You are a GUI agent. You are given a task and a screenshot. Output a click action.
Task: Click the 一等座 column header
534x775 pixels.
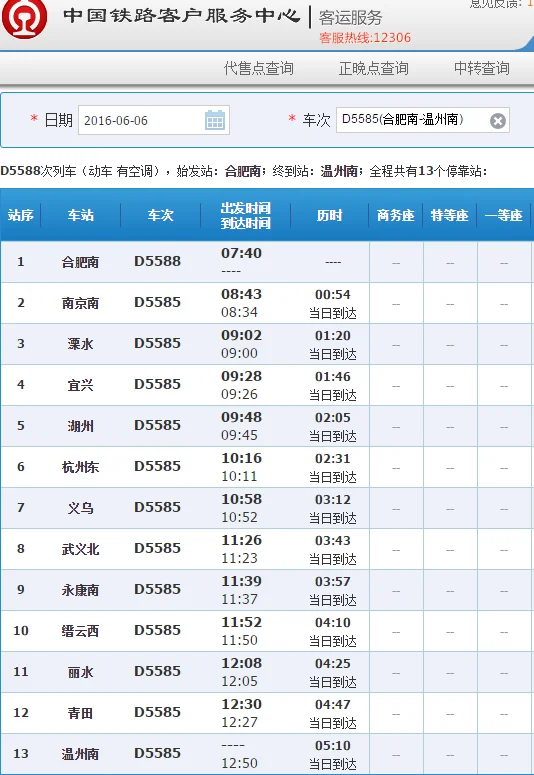(x=503, y=215)
